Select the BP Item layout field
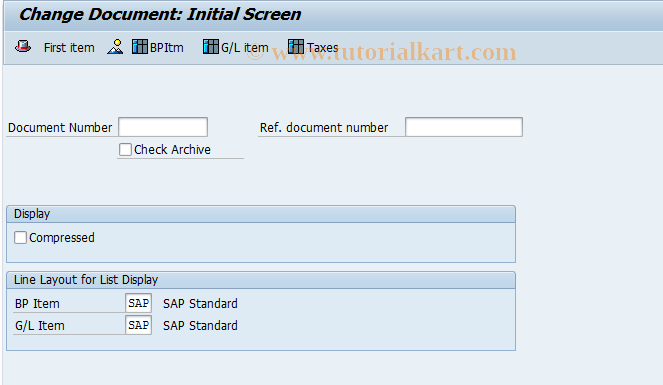This screenshot has height=385, width=663. pos(138,303)
